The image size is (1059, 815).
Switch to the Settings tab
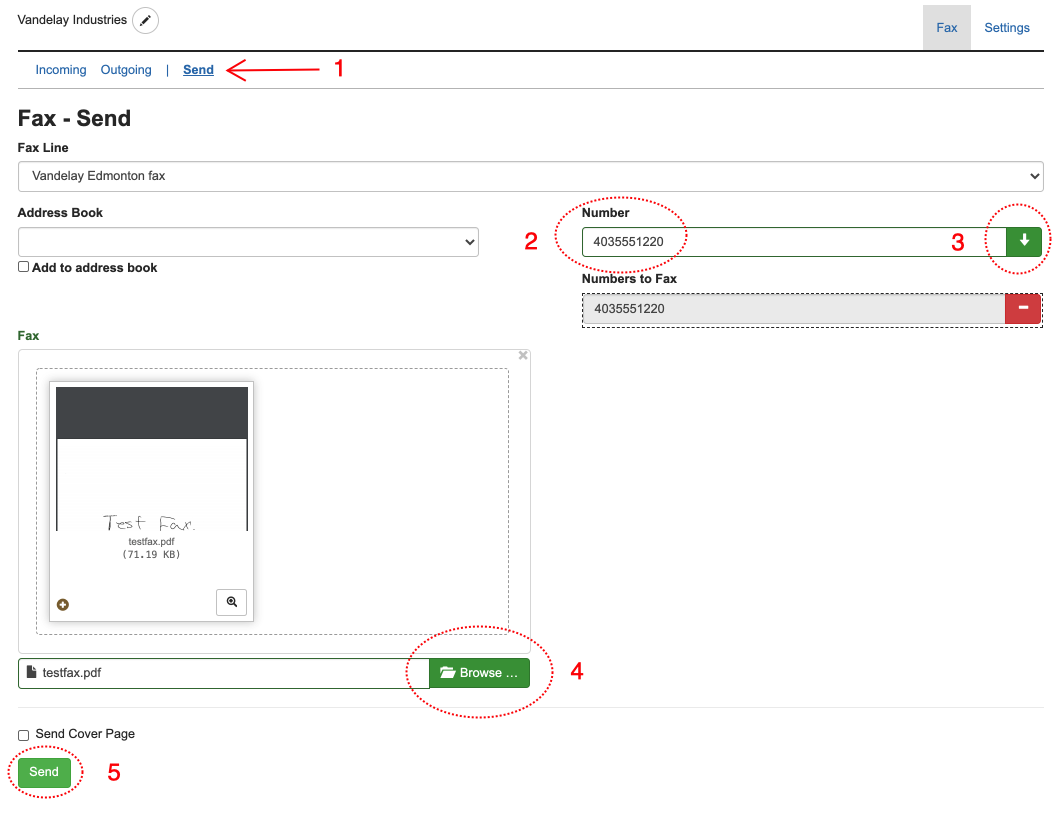click(1006, 28)
